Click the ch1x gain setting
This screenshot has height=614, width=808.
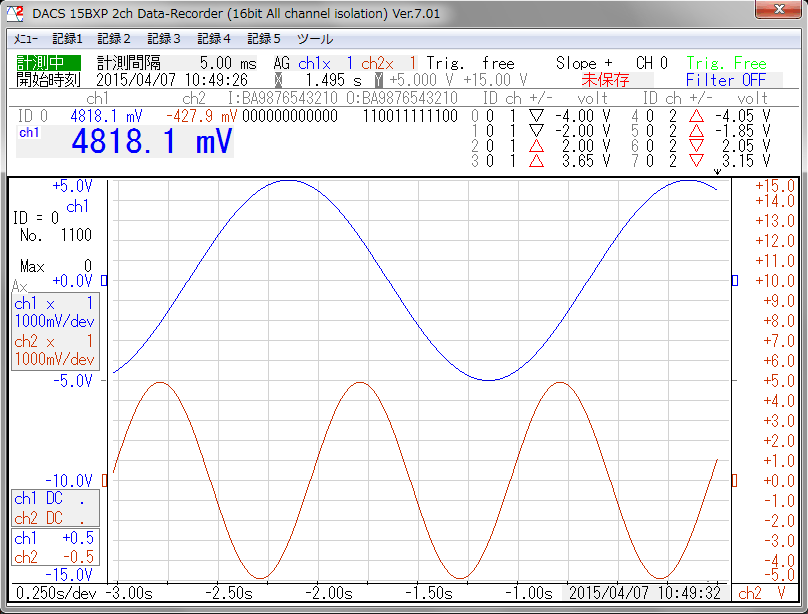point(326,63)
